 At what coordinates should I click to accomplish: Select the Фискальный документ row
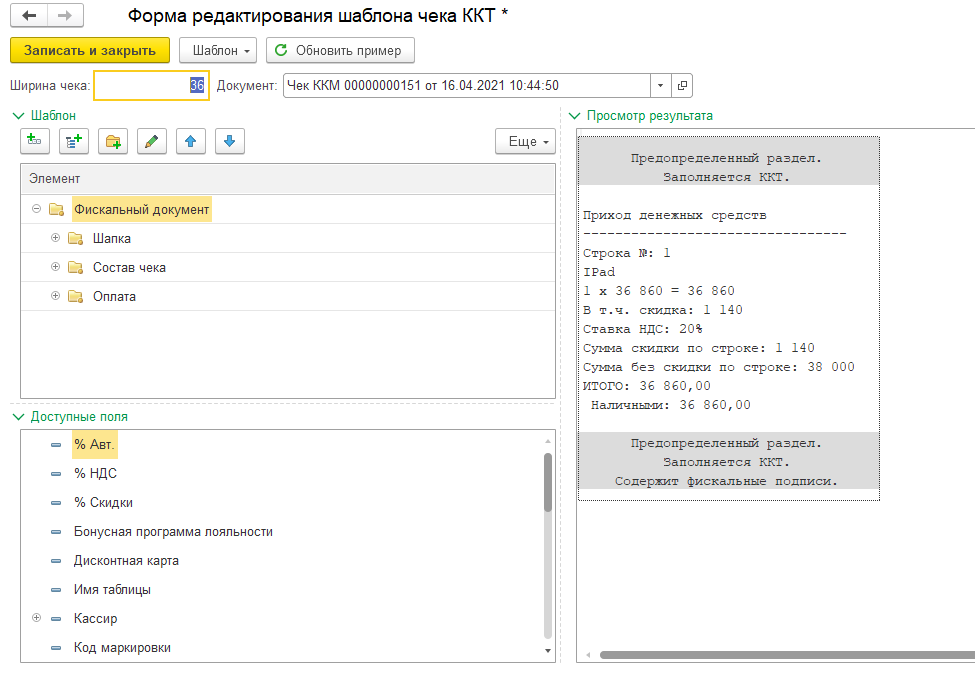point(288,210)
